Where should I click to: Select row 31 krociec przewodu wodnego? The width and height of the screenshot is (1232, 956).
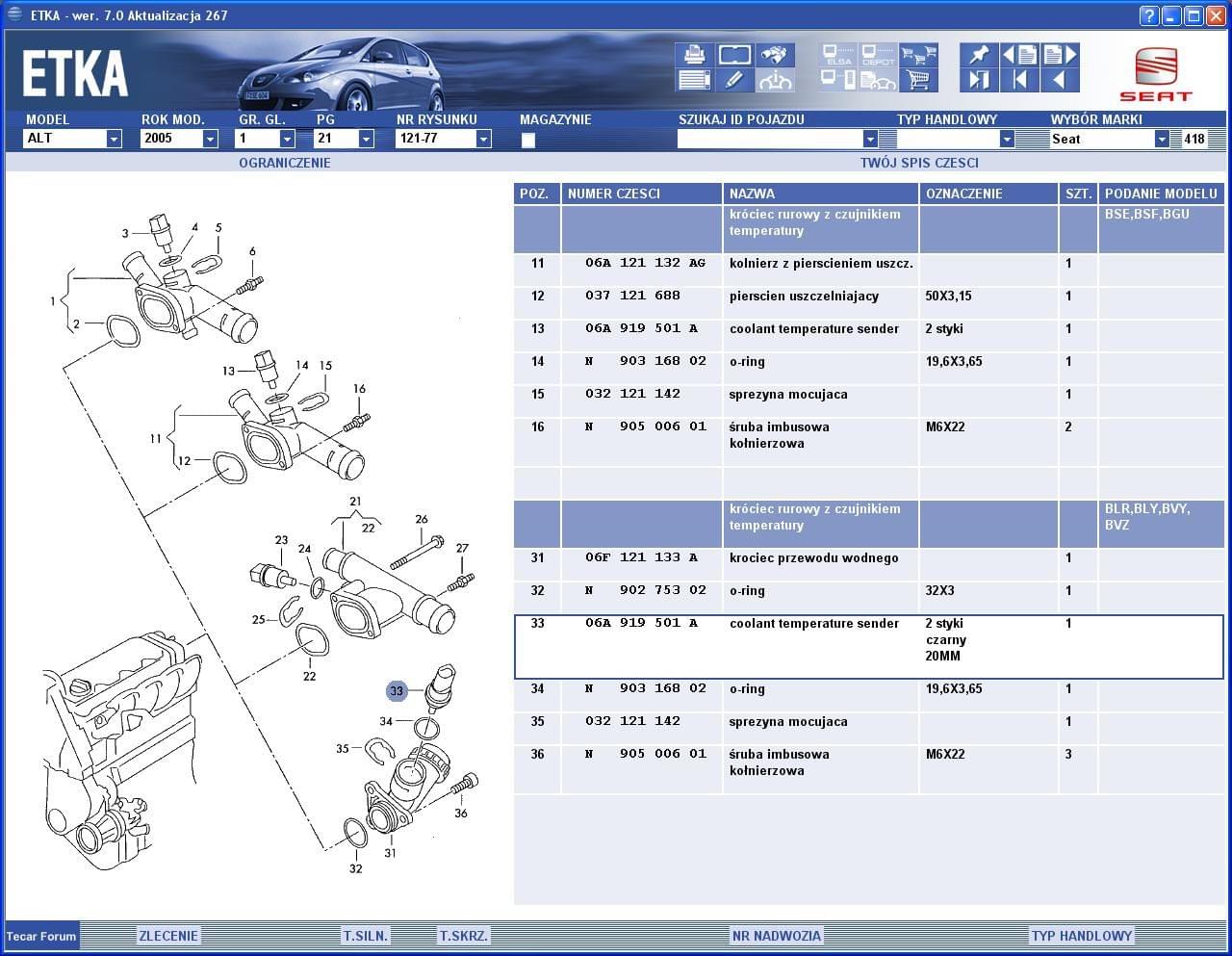869,563
